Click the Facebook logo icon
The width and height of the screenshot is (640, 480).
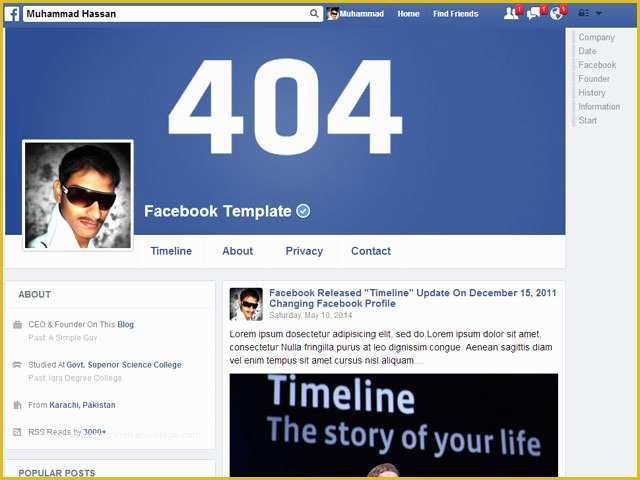[x=11, y=14]
